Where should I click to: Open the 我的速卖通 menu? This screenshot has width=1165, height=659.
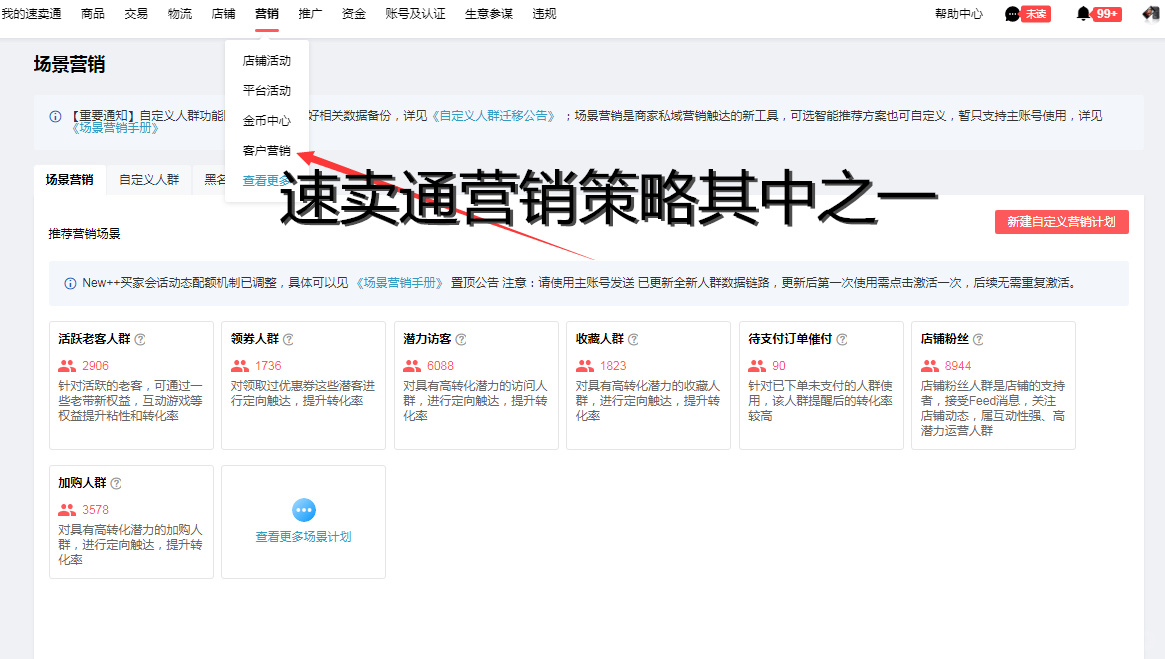31,14
